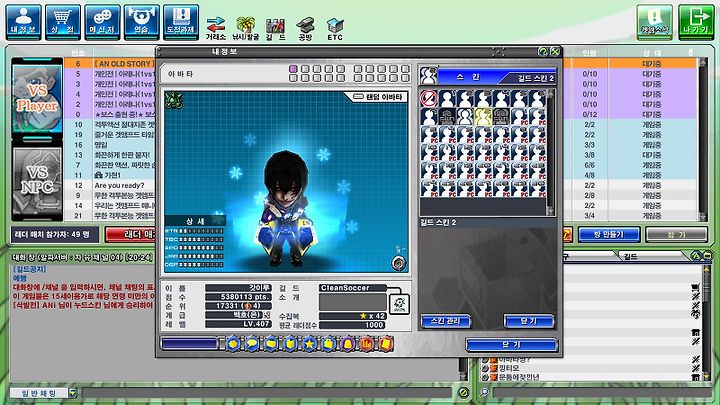Click the room list vertical scrollbar
This screenshot has width=720, height=405.
[x=702, y=140]
